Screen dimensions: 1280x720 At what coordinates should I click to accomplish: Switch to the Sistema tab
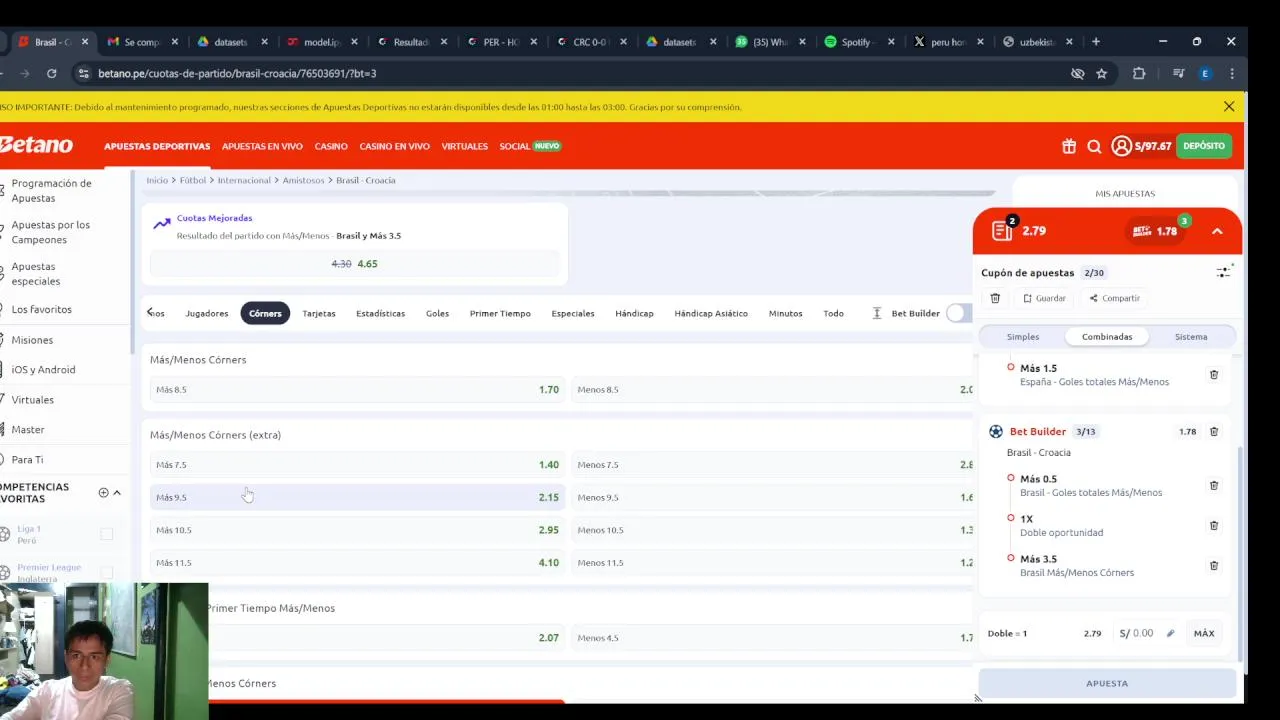pyautogui.click(x=1191, y=337)
